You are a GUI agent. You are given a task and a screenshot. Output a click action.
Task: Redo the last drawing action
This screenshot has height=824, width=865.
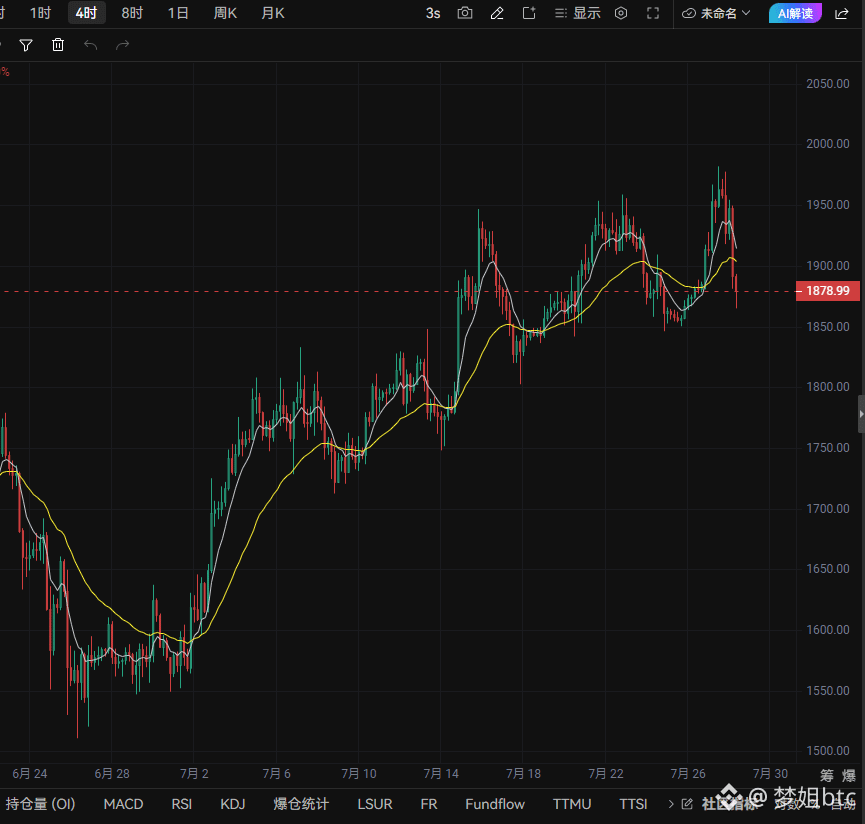(122, 45)
